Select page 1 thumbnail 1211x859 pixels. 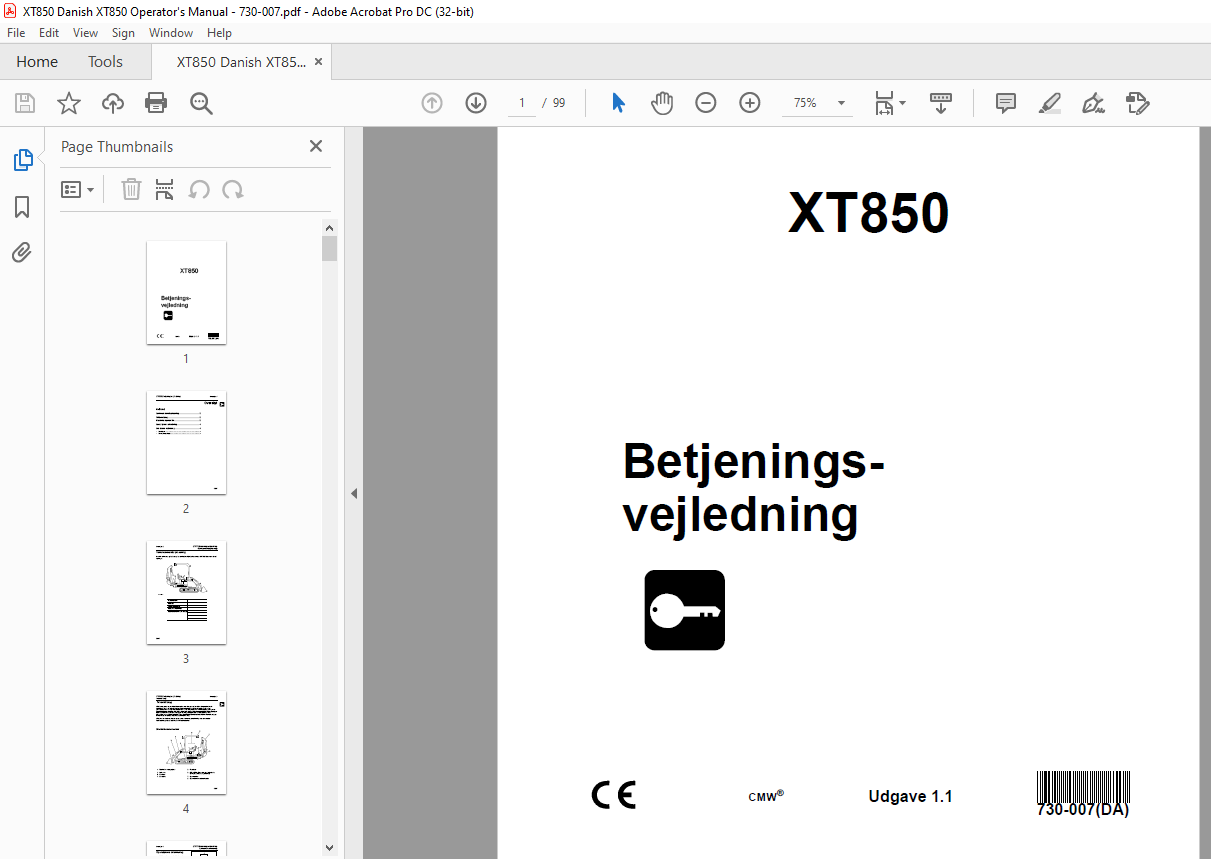click(x=186, y=292)
